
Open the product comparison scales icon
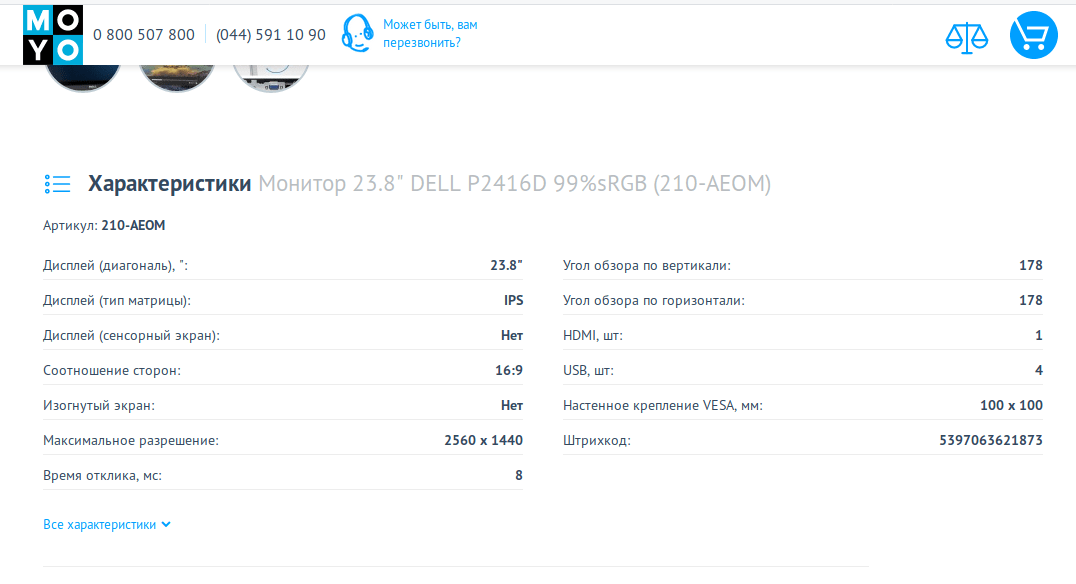[x=966, y=38]
